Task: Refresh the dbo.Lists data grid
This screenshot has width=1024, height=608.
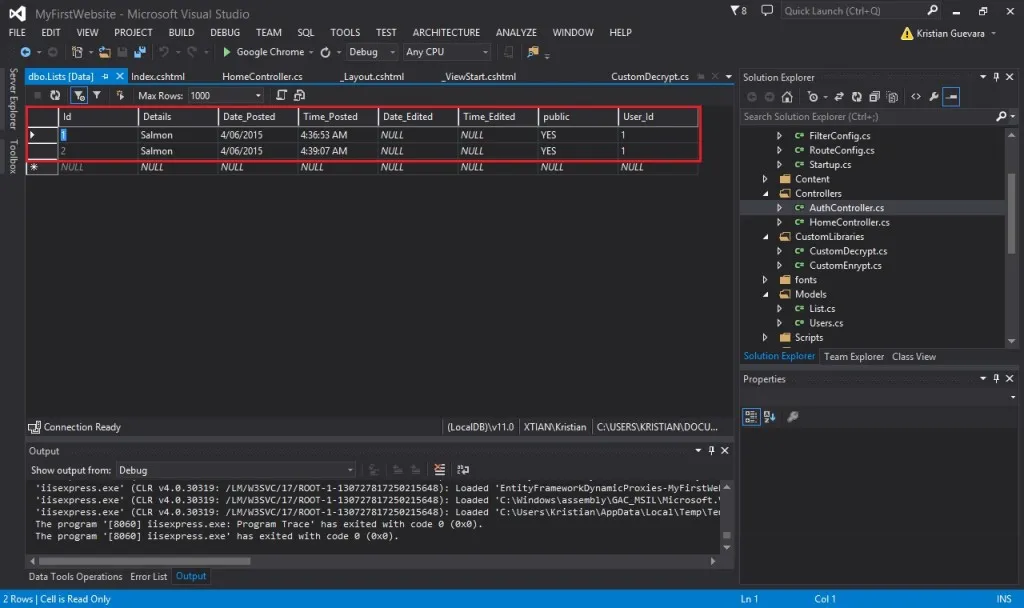Action: (x=55, y=95)
